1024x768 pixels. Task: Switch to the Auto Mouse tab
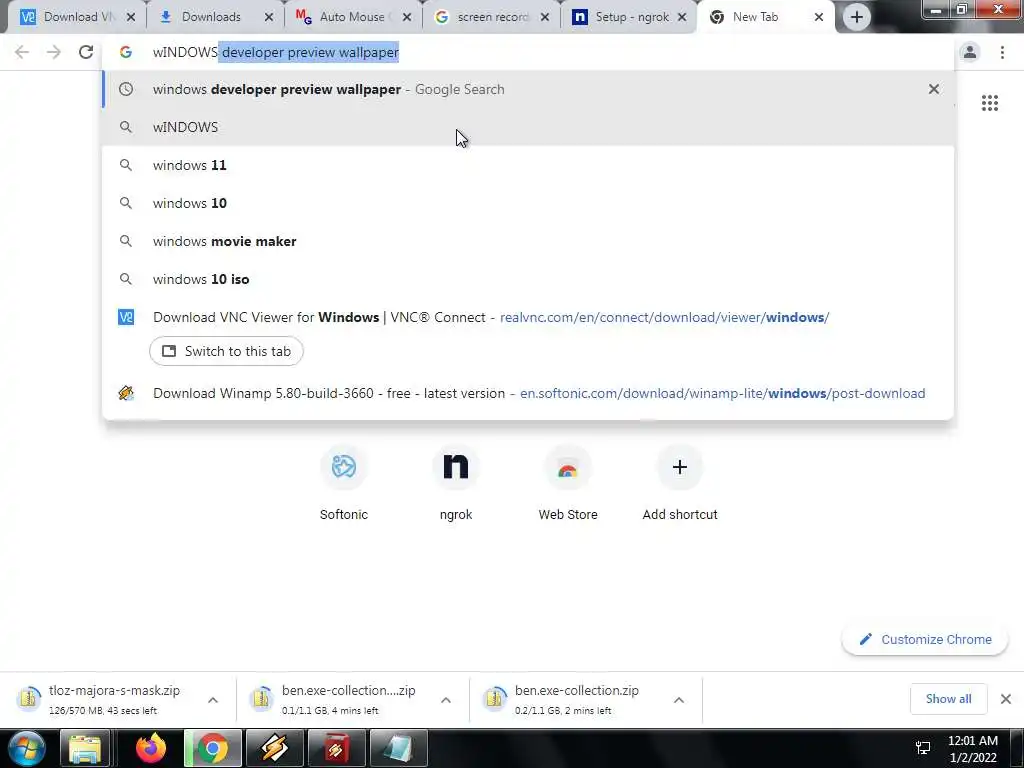351,17
